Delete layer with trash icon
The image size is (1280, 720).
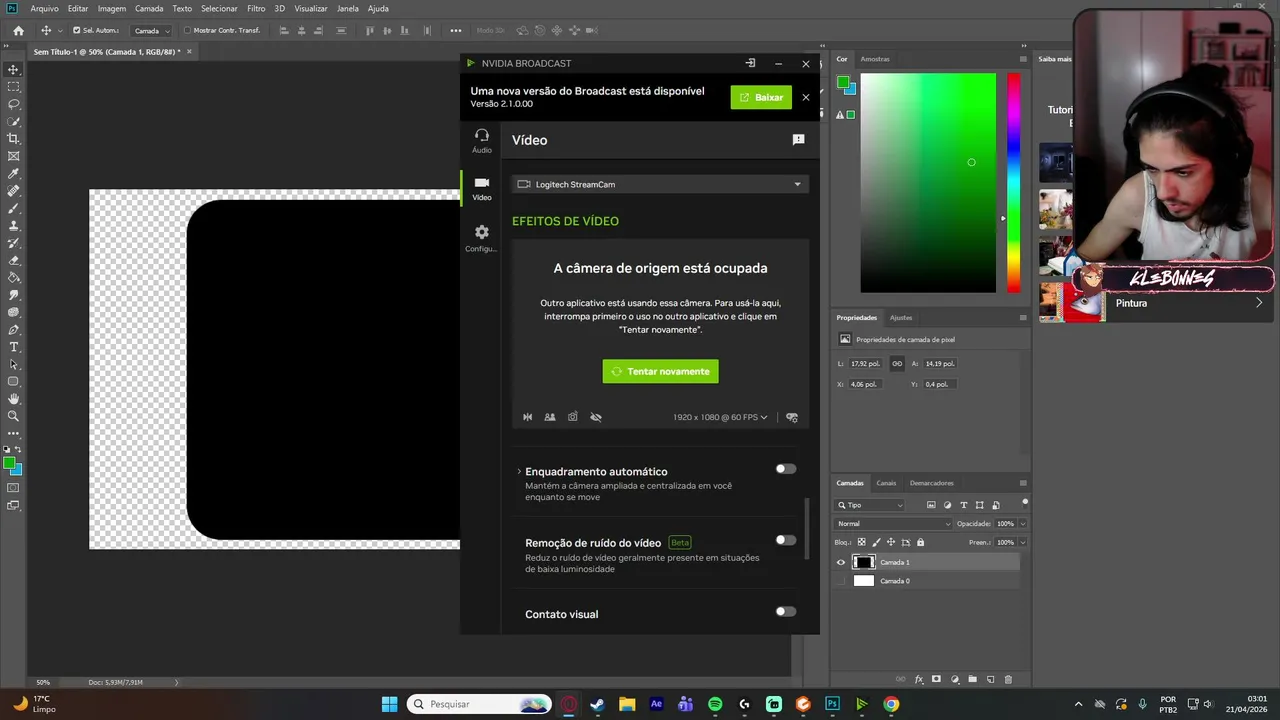(1008, 679)
